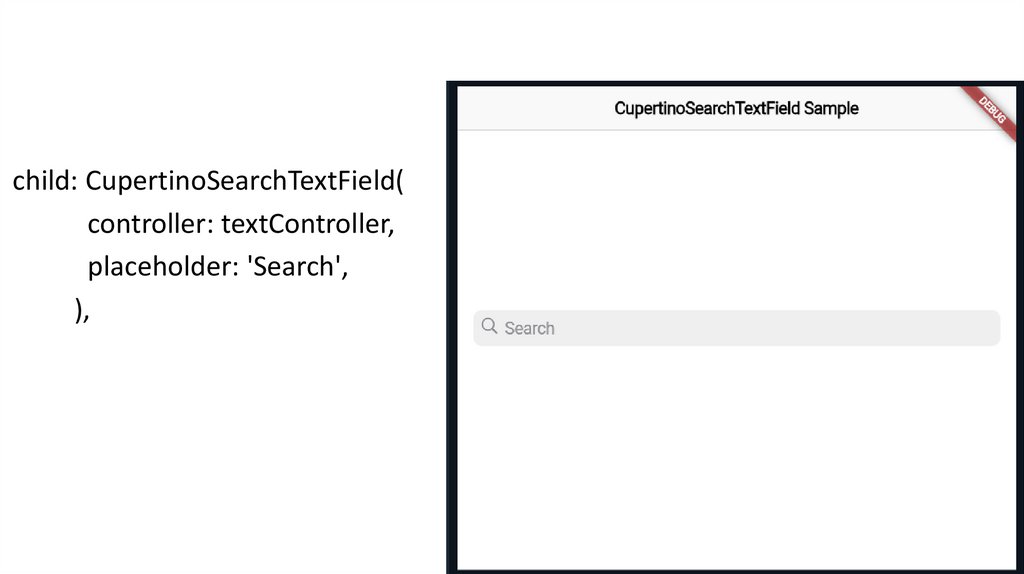Click the empty right end of search field
Viewport: 1024px width, 574px height.
coord(950,328)
